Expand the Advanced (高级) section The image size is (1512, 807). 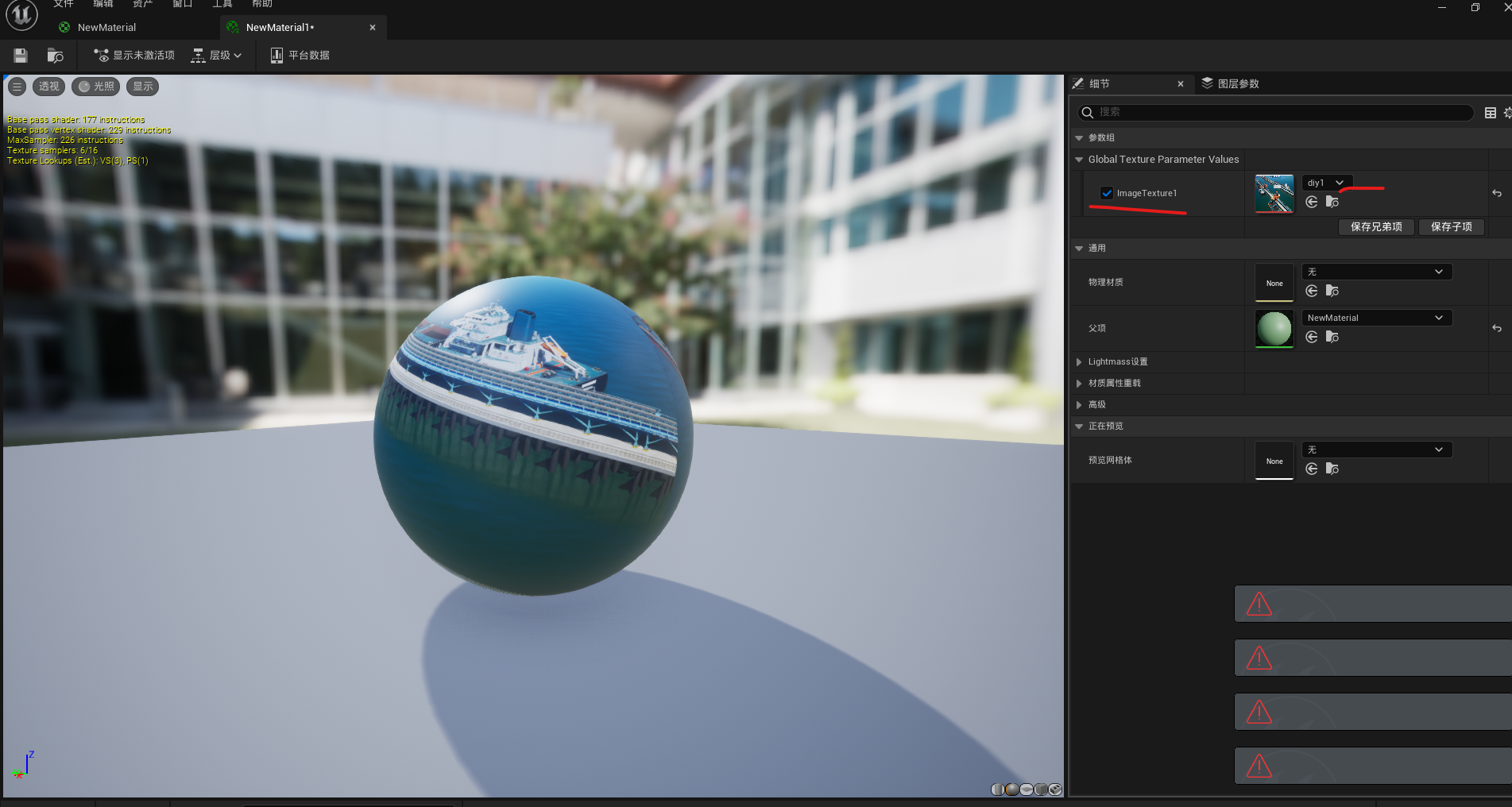1079,405
